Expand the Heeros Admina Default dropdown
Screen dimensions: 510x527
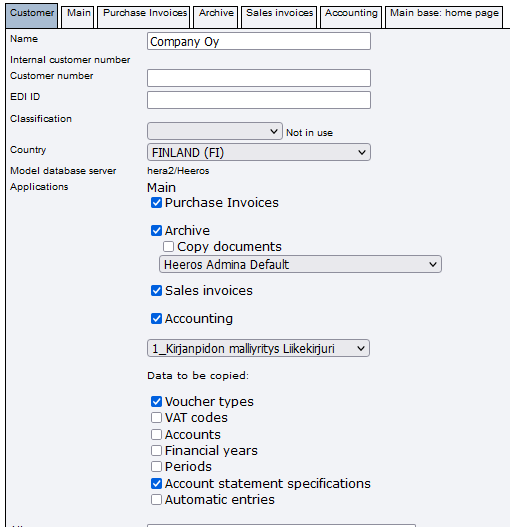[300, 264]
